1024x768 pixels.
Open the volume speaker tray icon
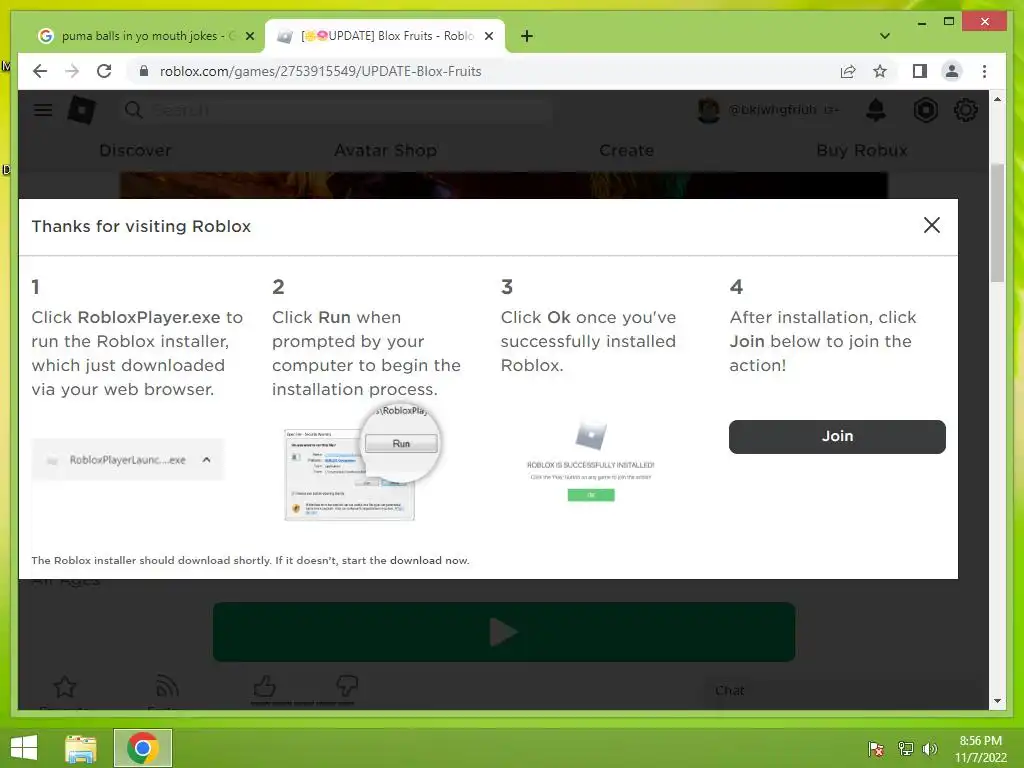click(930, 748)
